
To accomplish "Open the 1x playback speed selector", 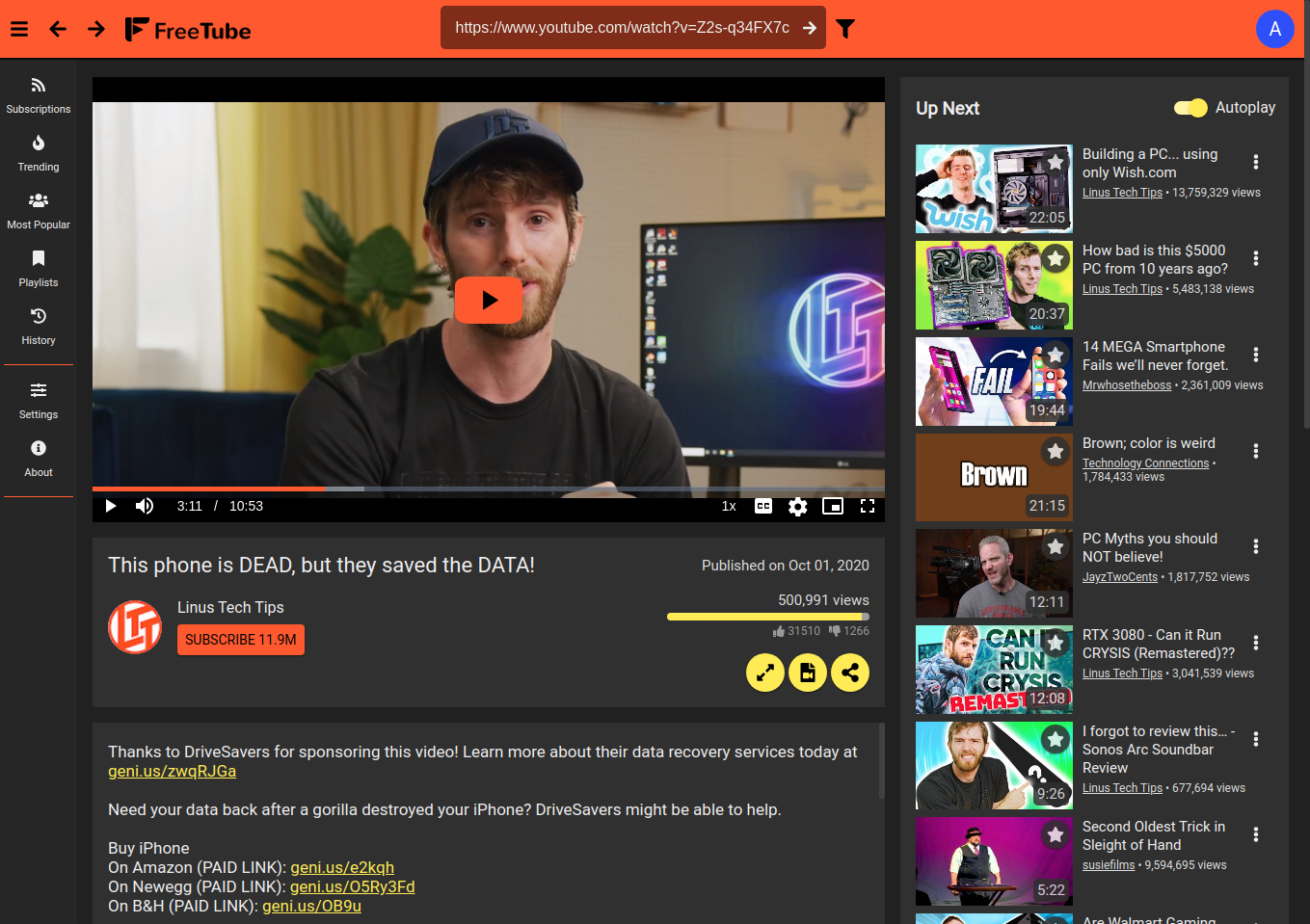I will coord(729,506).
